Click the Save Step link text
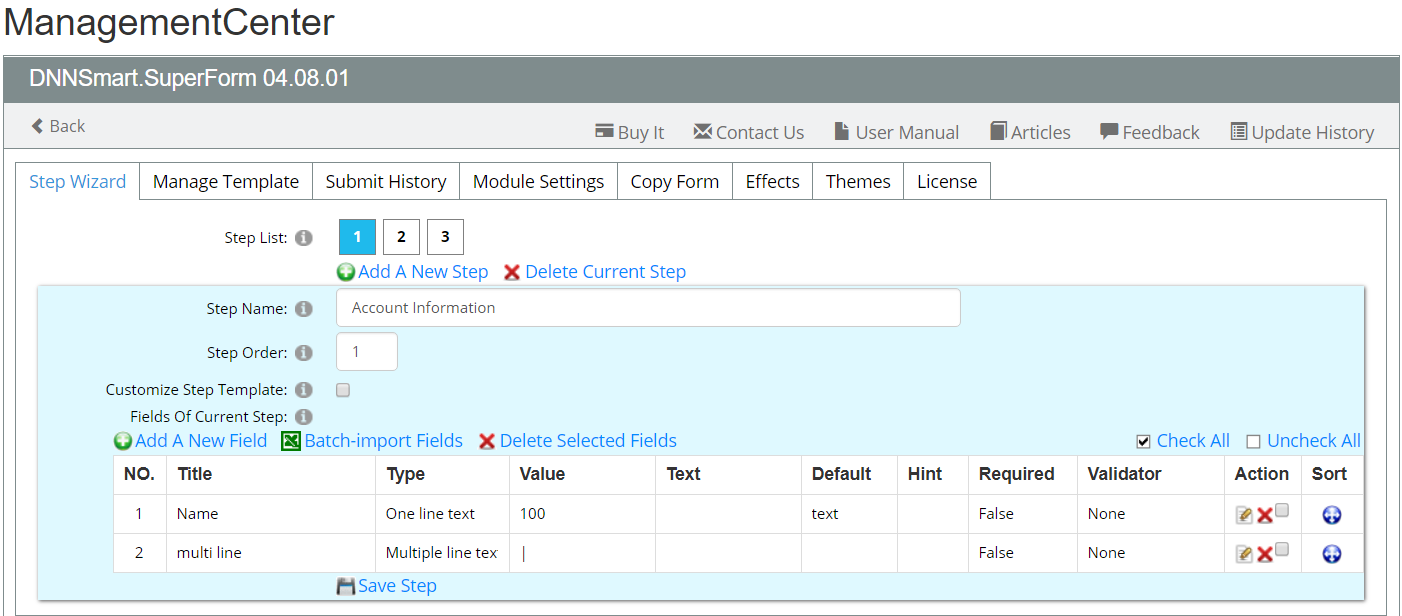Screen dimensions: 1402x616 (x=397, y=586)
